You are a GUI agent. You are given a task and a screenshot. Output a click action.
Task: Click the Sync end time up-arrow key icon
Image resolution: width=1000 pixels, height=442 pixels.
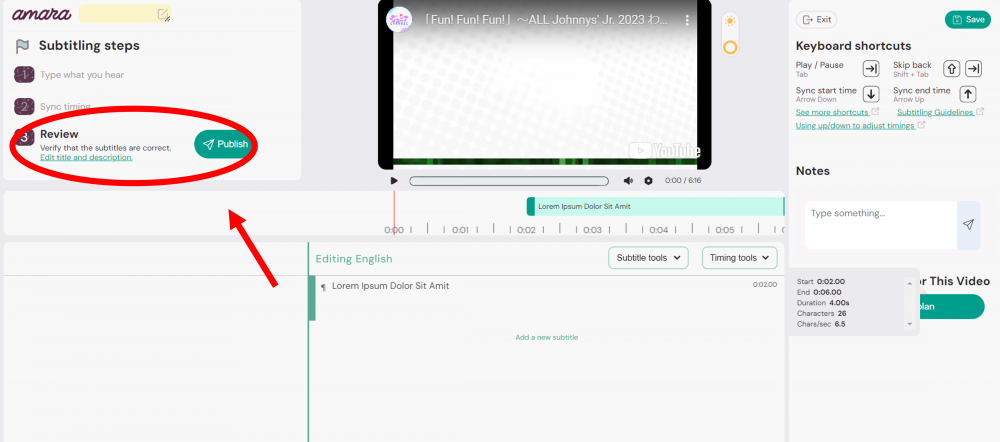click(968, 94)
